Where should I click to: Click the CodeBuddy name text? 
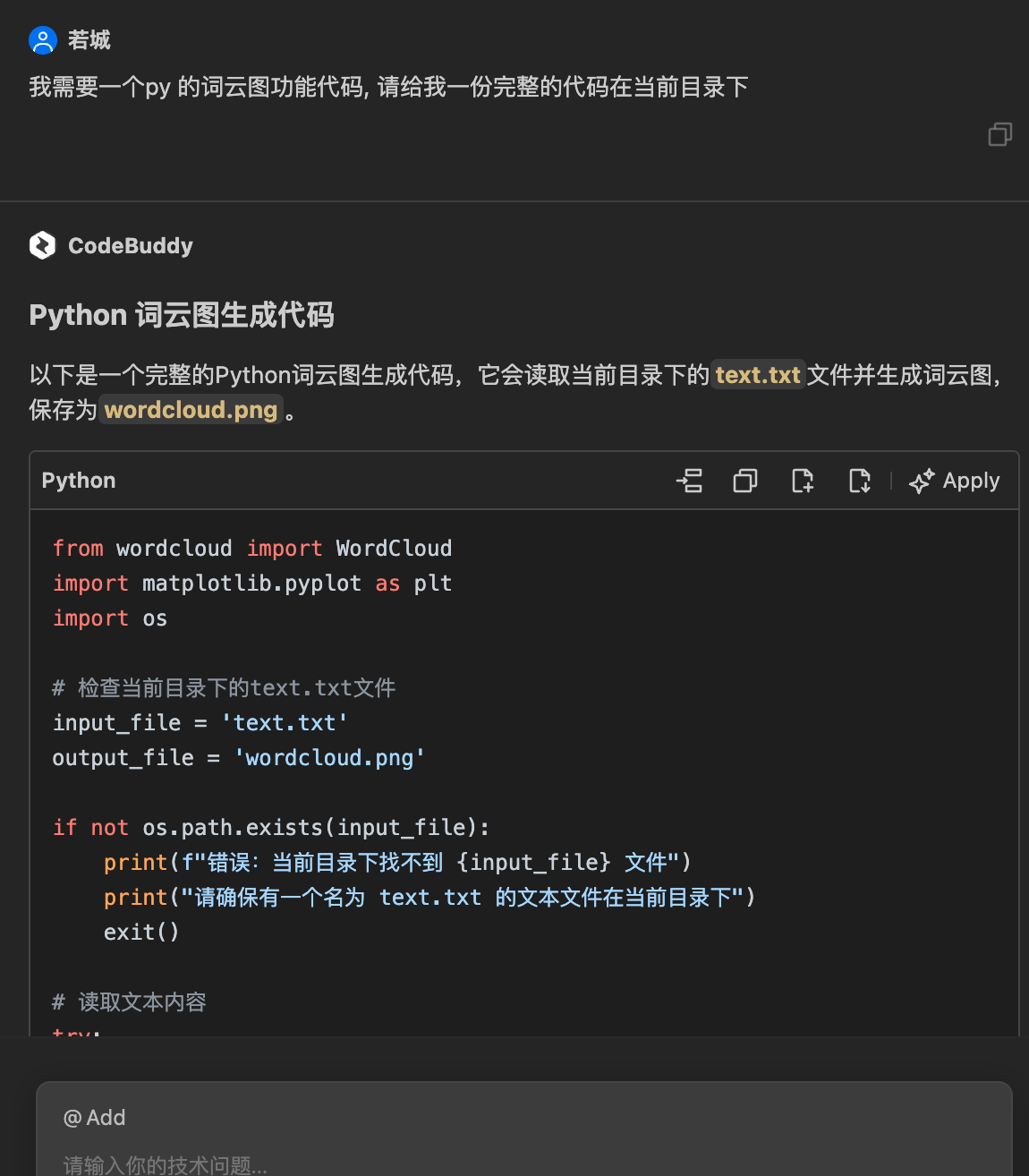131,245
